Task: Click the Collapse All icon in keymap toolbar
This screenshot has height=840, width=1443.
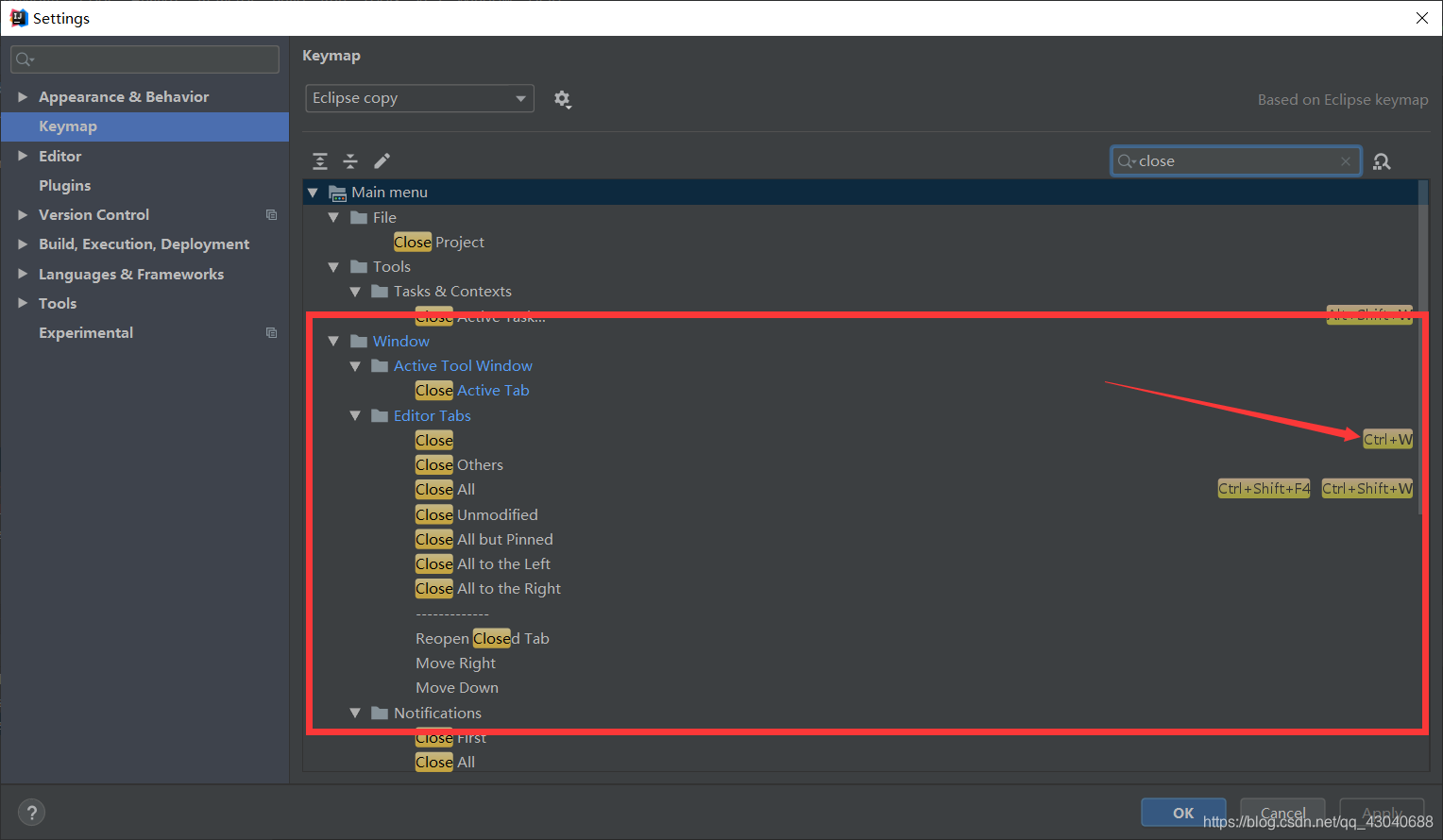Action: tap(350, 161)
